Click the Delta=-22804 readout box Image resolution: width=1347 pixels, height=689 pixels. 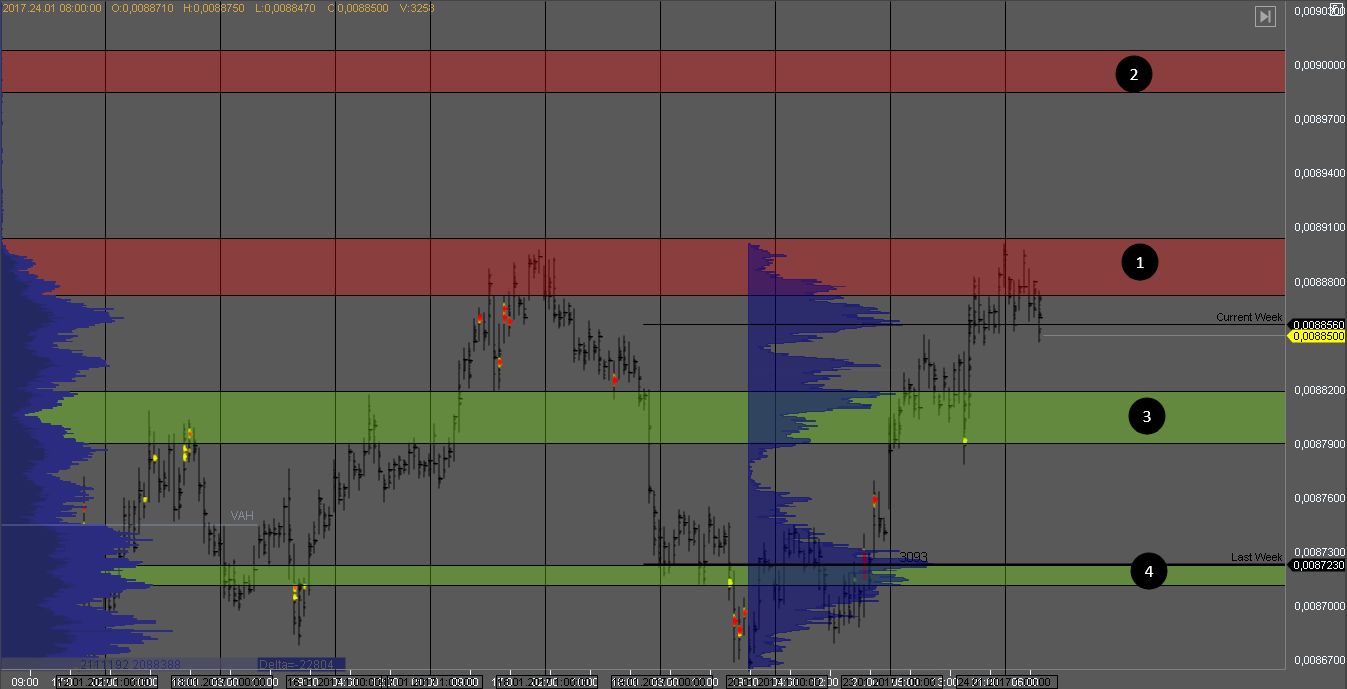[300, 664]
